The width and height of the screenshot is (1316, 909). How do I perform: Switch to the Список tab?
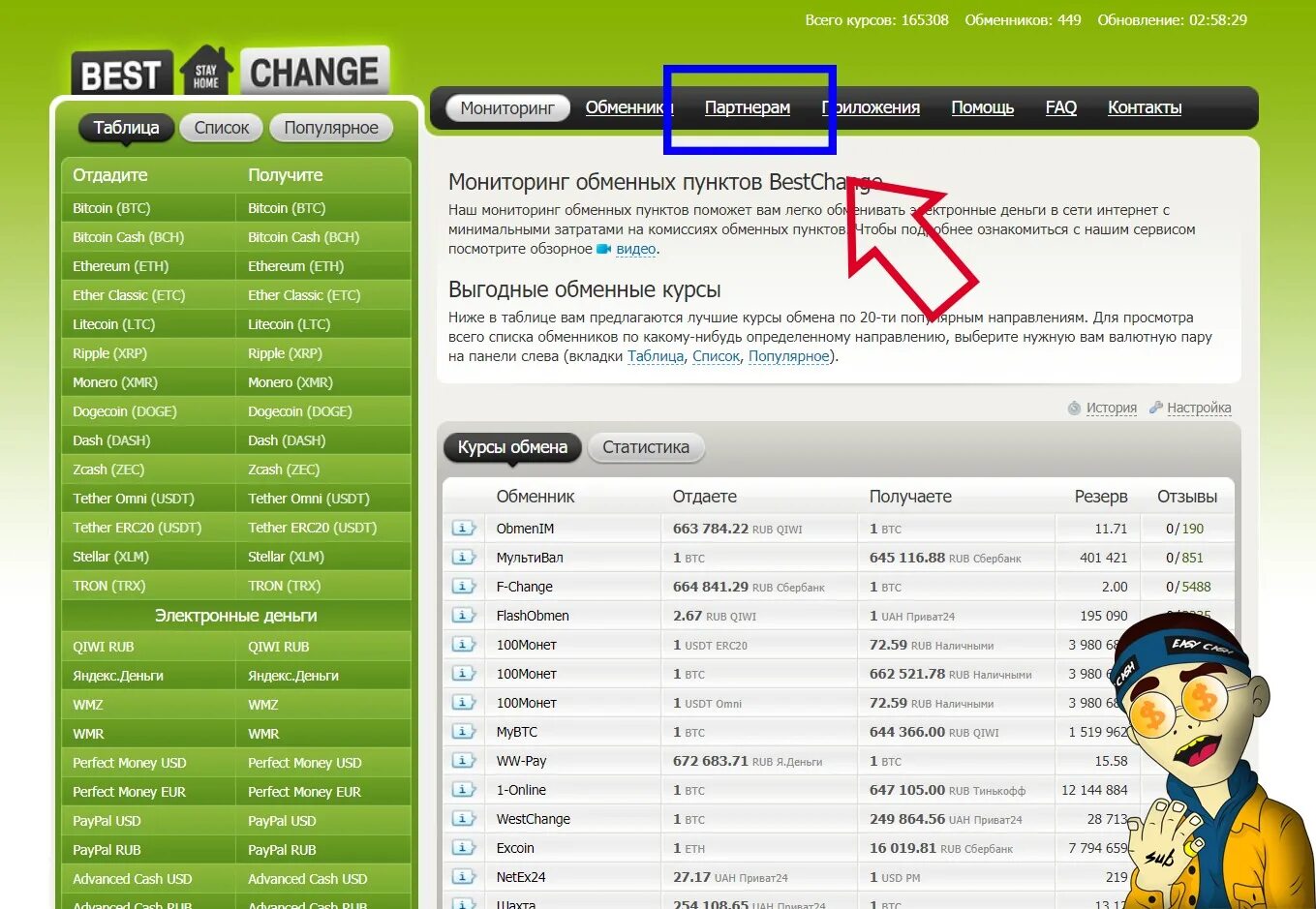pyautogui.click(x=222, y=128)
